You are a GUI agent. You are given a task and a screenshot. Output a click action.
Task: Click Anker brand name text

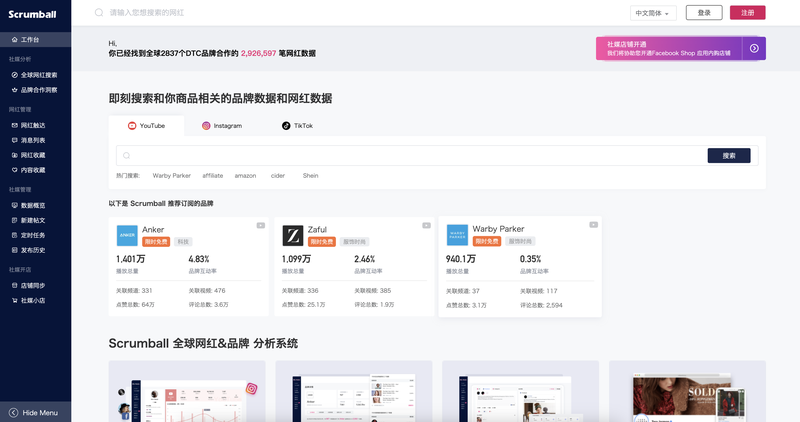(x=153, y=230)
